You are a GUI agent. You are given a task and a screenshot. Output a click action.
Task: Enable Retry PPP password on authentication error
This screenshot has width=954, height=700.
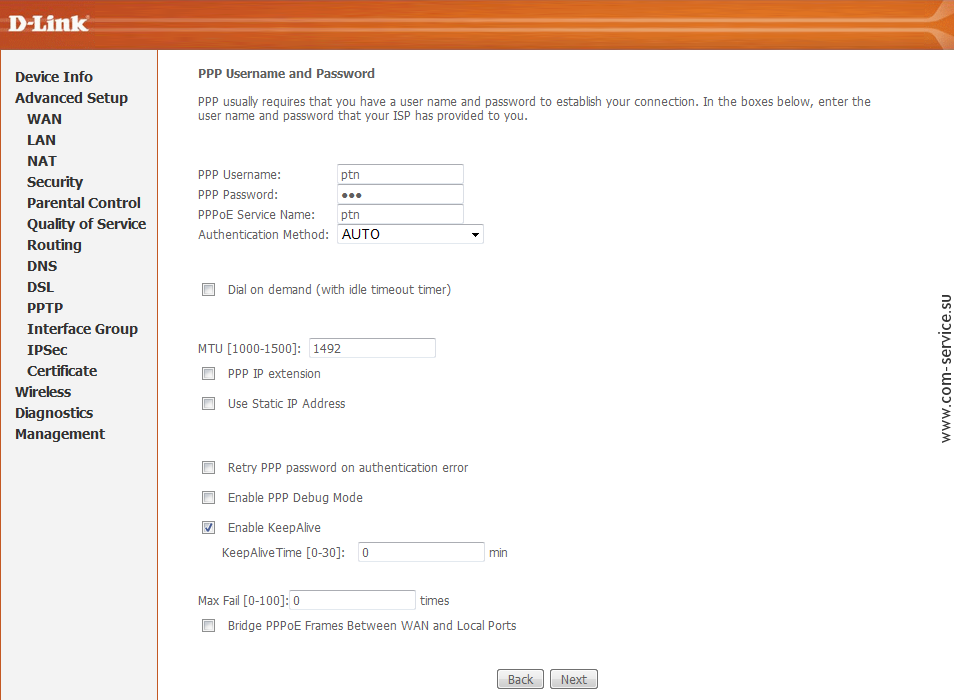tap(209, 468)
